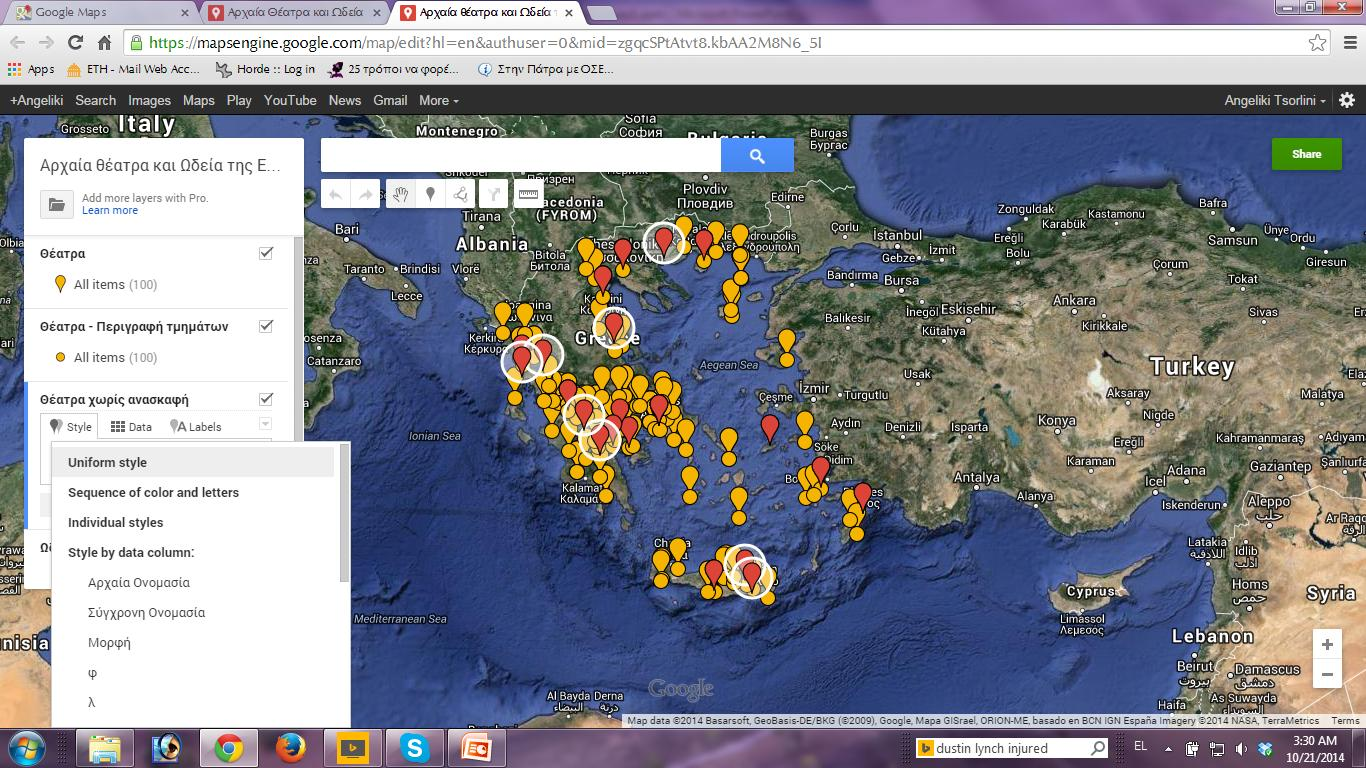The image size is (1366, 768).
Task: Select the ruler measure distances tool
Action: [528, 195]
